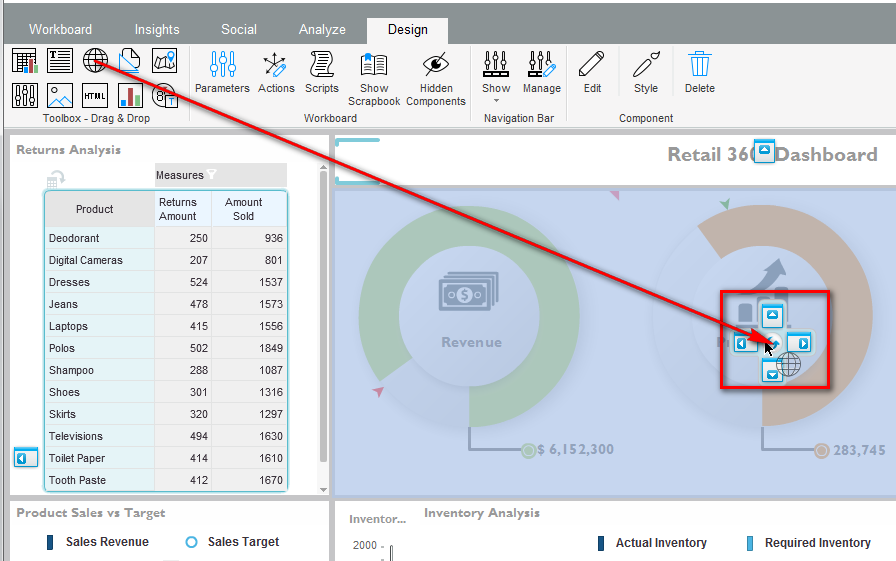Toggle the Actual Inventory legend swatch
The image size is (896, 561).
pyautogui.click(x=600, y=543)
